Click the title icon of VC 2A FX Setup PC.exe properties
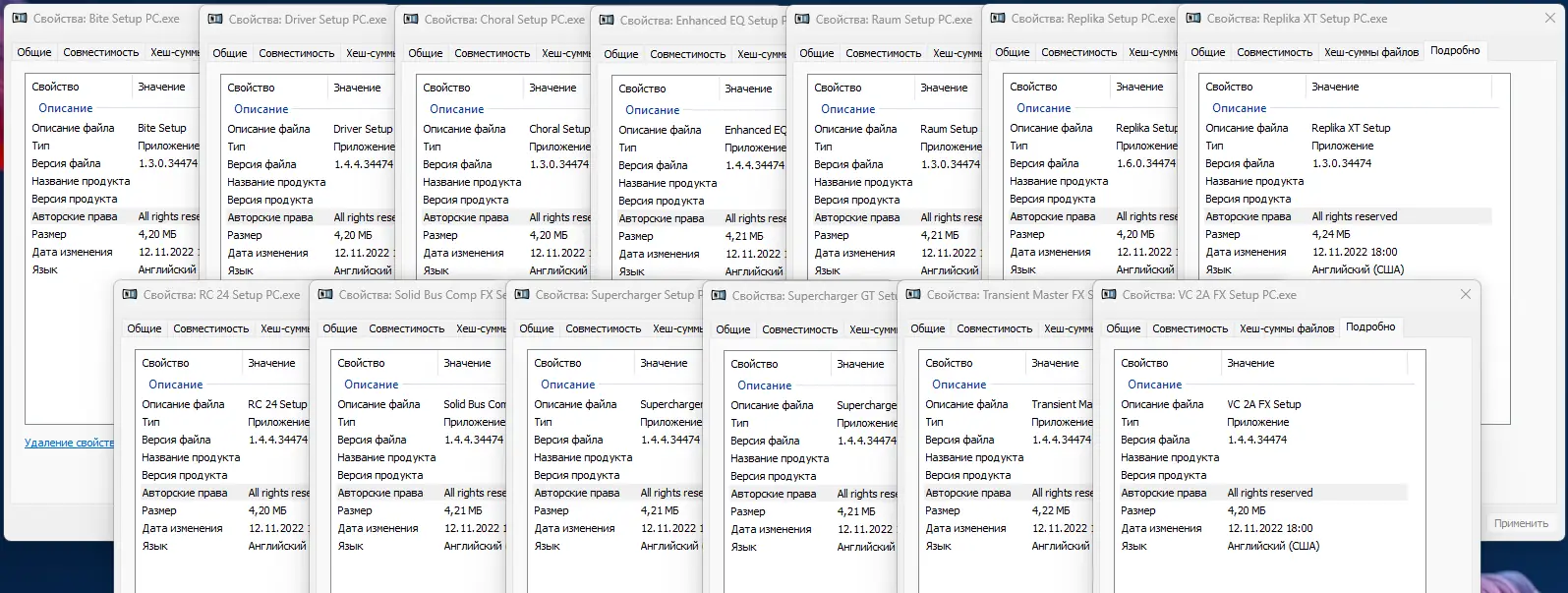 point(1108,295)
